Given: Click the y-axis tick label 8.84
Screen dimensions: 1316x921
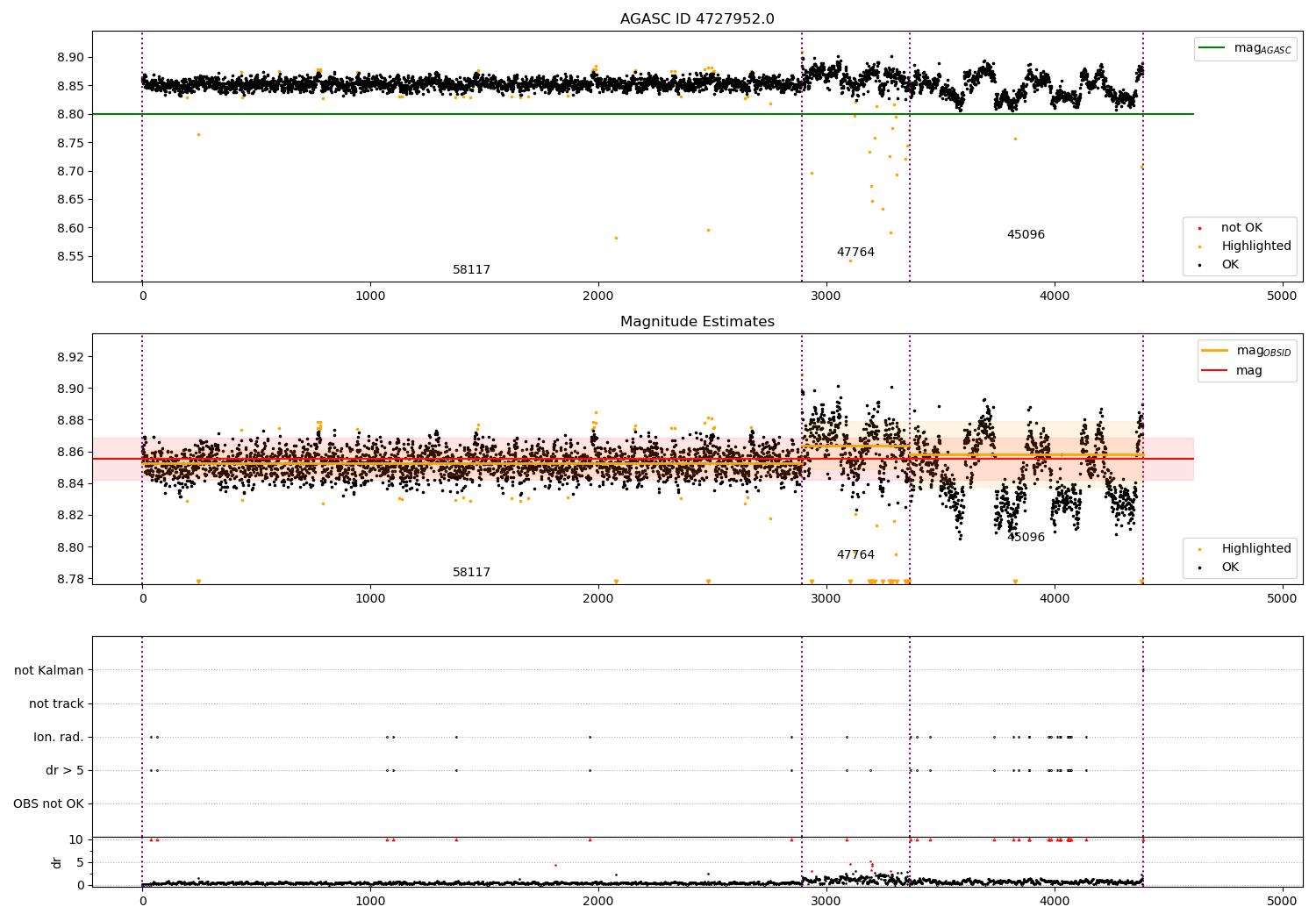Looking at the screenshot, I should [x=71, y=484].
